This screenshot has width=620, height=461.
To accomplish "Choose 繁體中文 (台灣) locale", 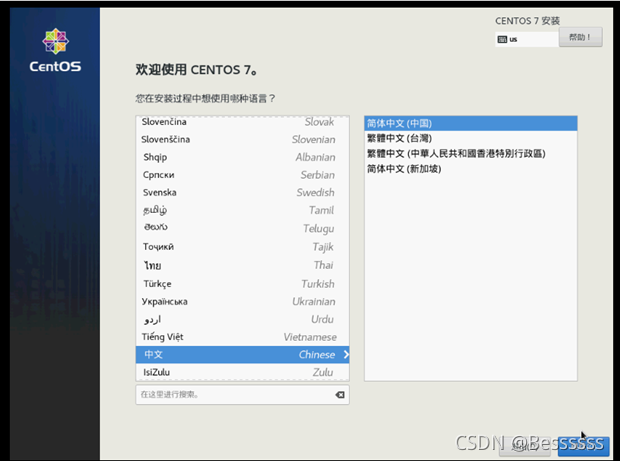I will (471, 138).
